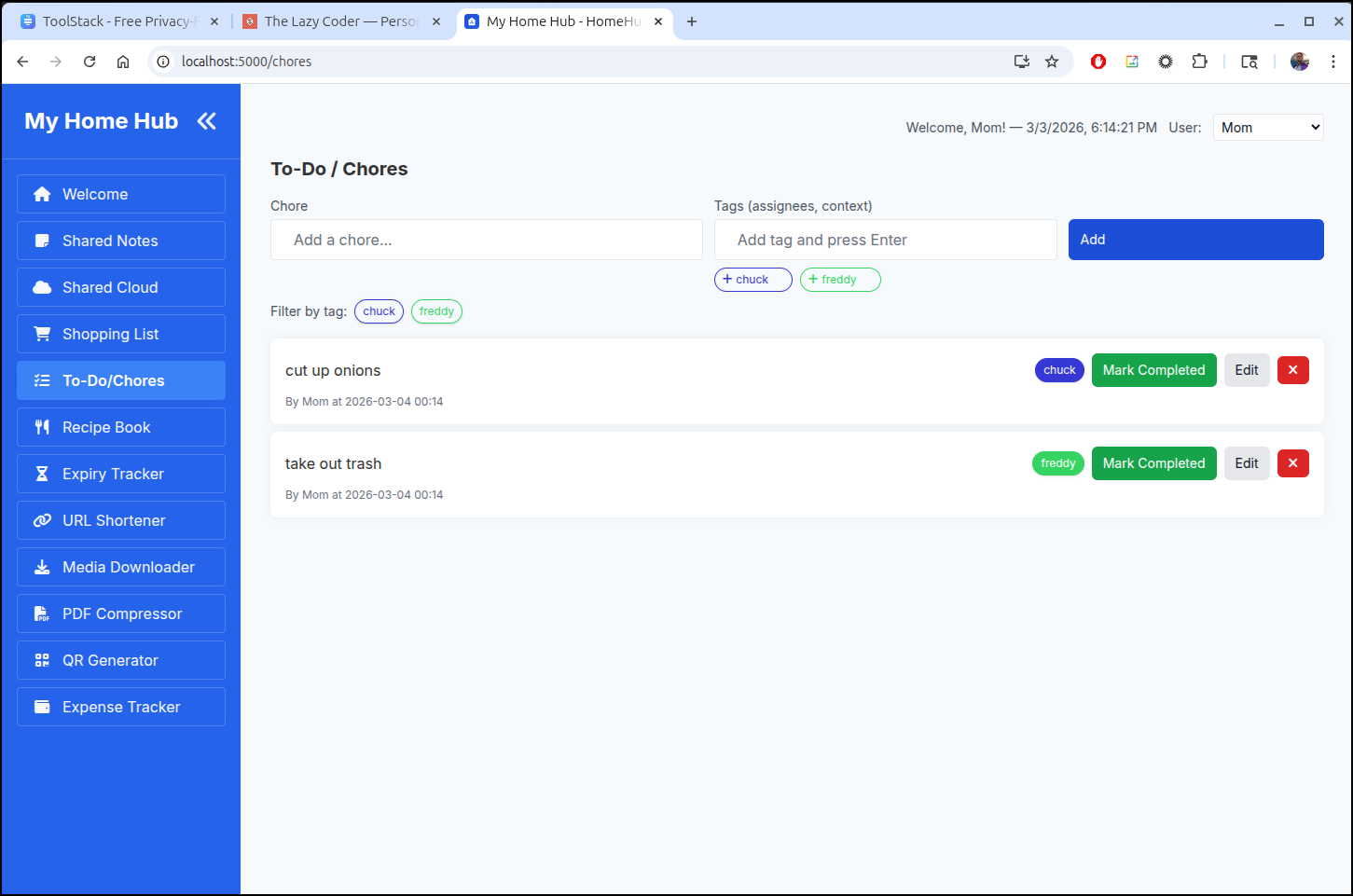Image resolution: width=1353 pixels, height=896 pixels.
Task: Mark cut up onions as completed
Action: click(x=1153, y=370)
